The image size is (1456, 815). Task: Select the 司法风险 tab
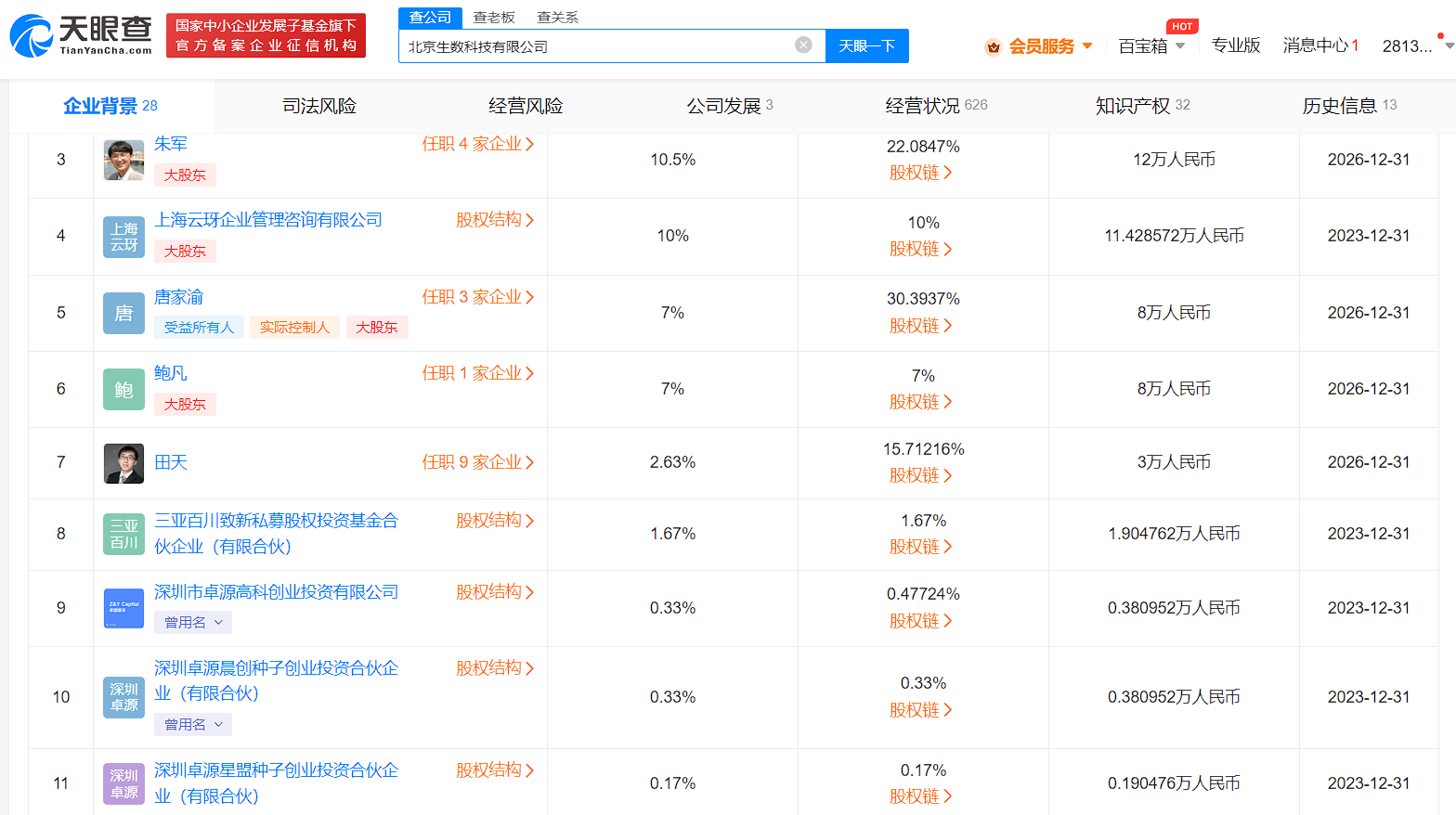319,106
